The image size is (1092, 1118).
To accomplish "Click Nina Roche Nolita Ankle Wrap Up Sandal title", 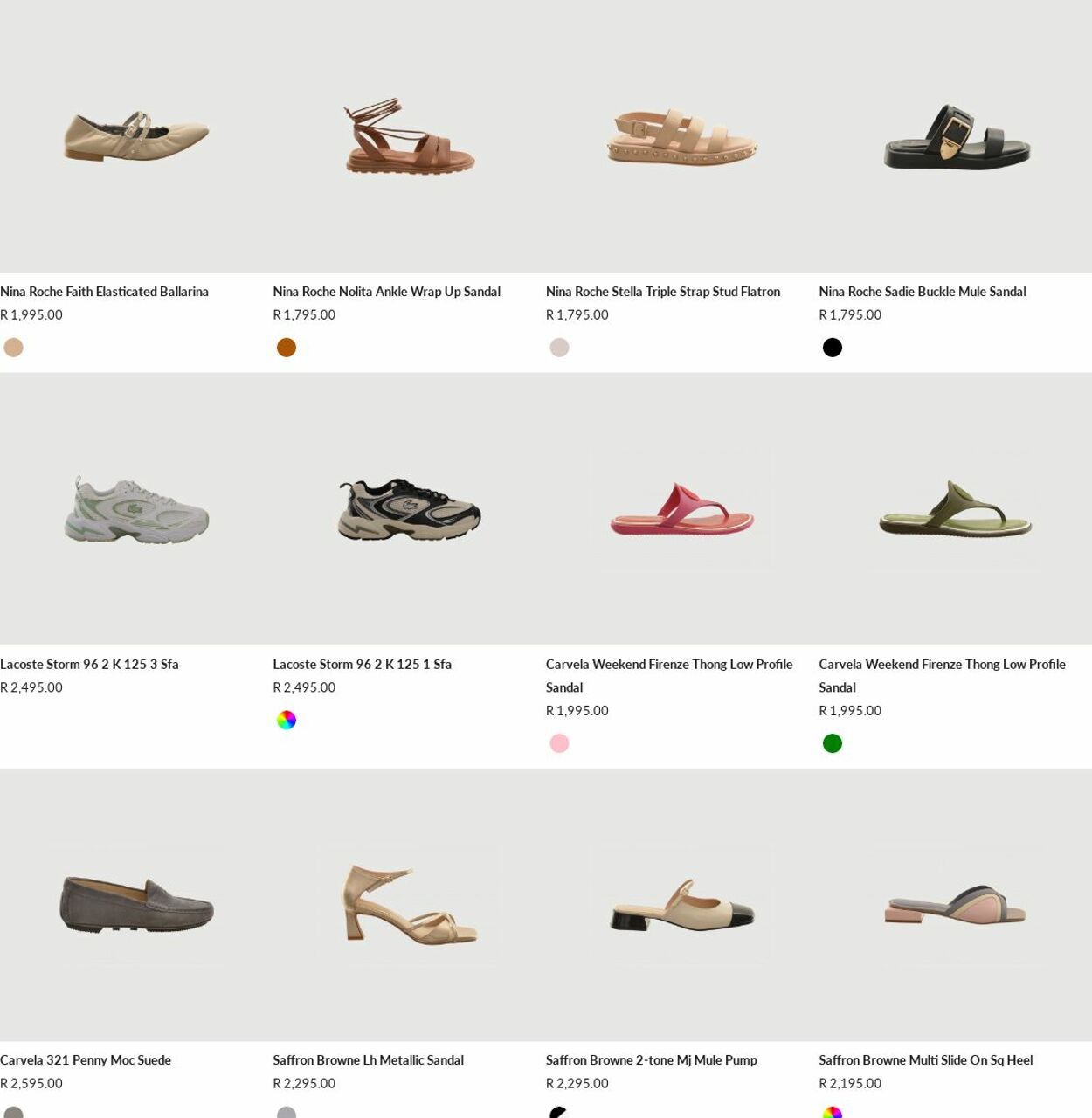I will 386,292.
